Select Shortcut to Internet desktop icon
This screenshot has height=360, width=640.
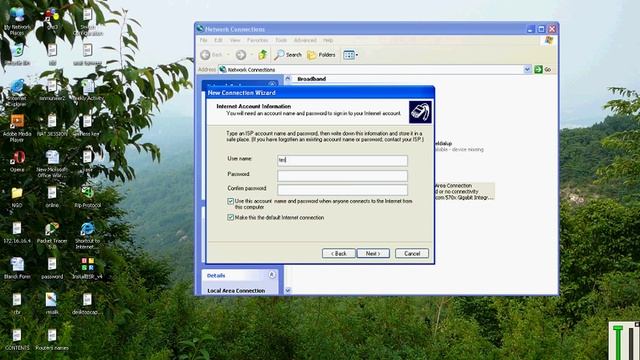pos(87,236)
